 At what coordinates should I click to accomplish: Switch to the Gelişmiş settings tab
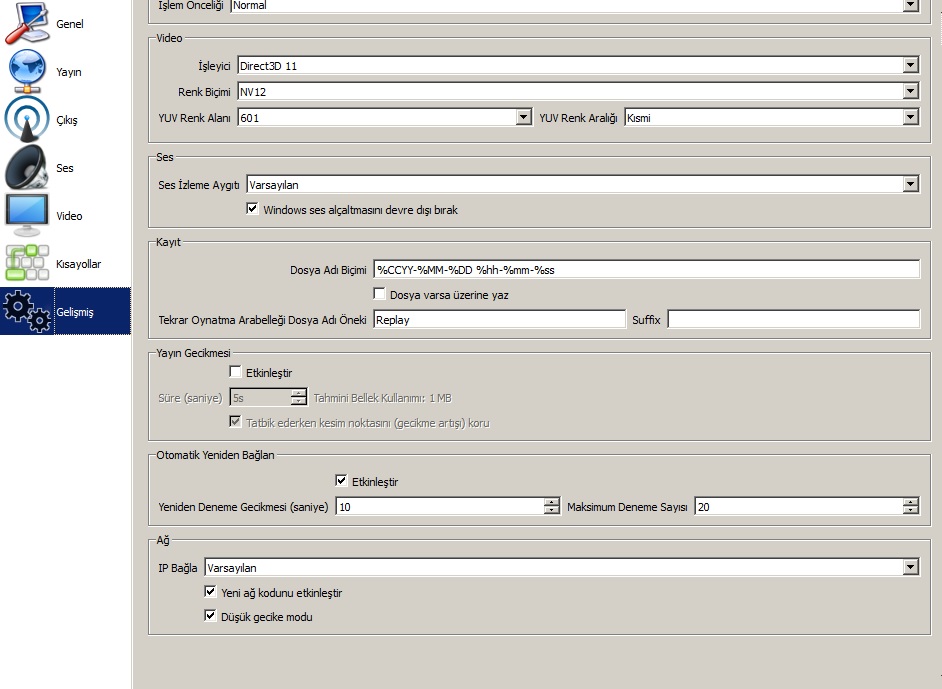coord(65,311)
